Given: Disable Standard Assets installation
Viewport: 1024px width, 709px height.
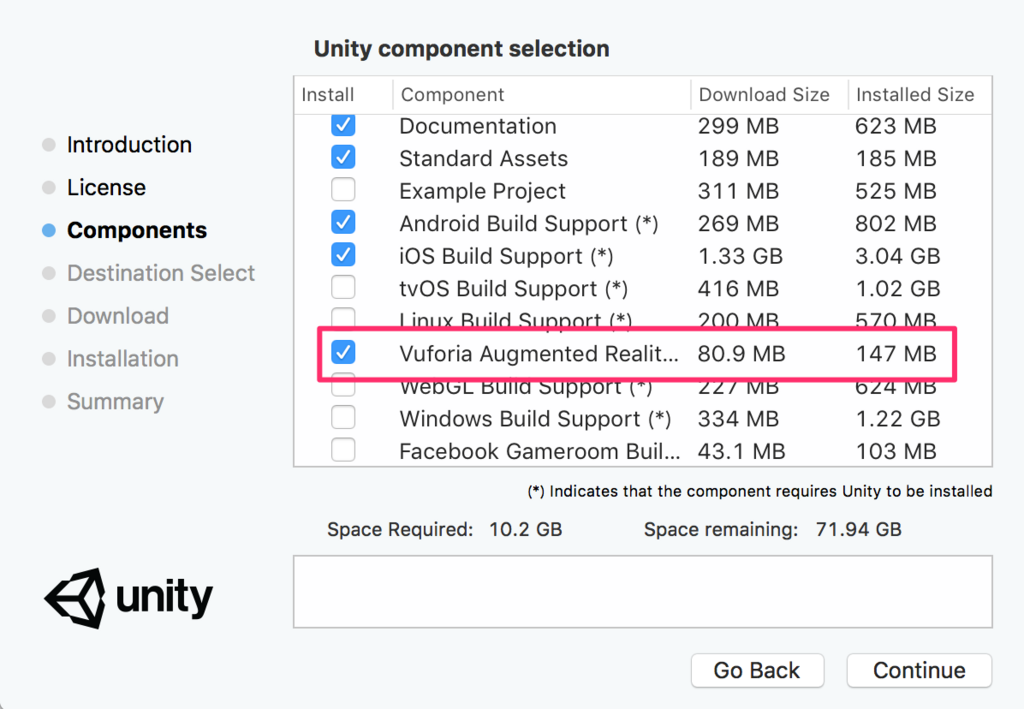Looking at the screenshot, I should [x=343, y=157].
